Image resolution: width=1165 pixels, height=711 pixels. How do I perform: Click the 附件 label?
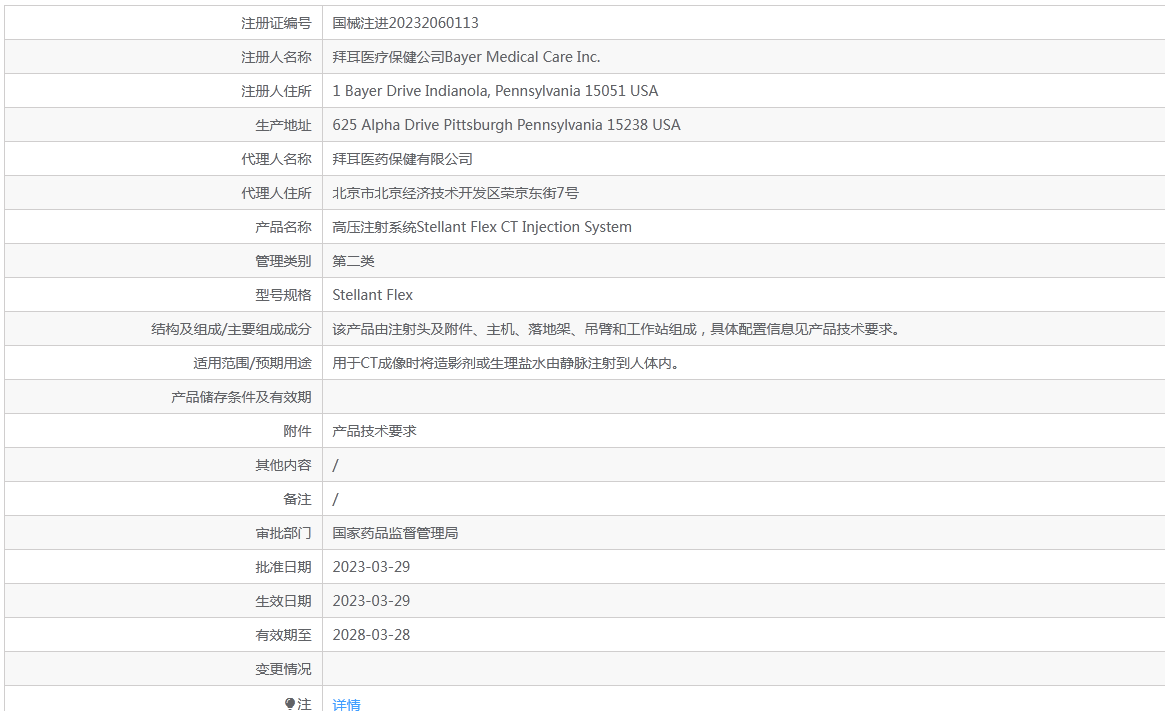click(297, 431)
